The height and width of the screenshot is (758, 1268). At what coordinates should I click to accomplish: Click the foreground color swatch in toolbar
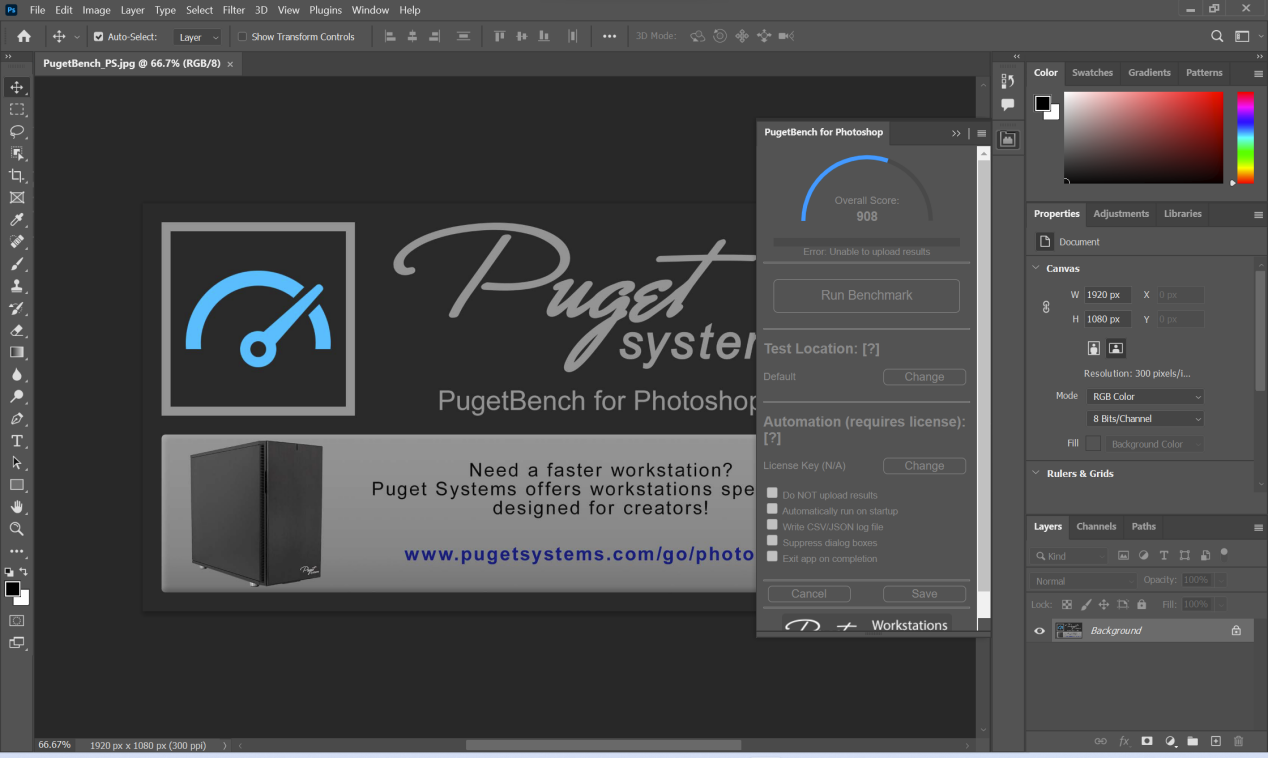[x=13, y=589]
